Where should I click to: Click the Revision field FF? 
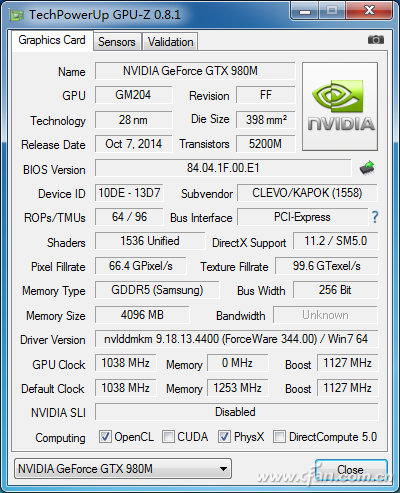coord(266,95)
